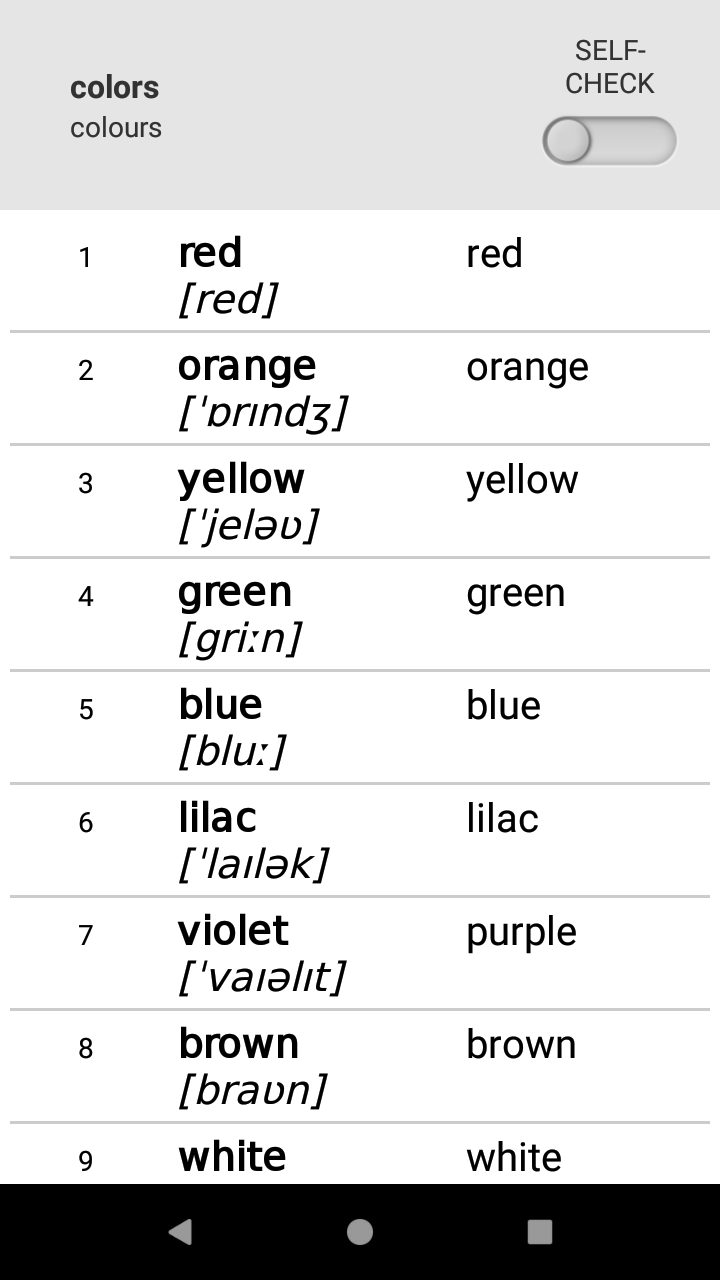Tap the 'blue' vocabulary word
Viewport: 720px width, 1280px height.
point(220,705)
